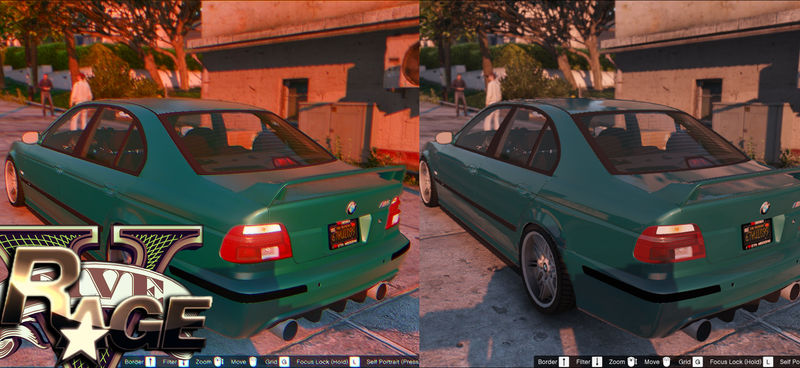Click the Border up-arrow key icon in left panel
800x368 pixels.
pyautogui.click(x=151, y=362)
